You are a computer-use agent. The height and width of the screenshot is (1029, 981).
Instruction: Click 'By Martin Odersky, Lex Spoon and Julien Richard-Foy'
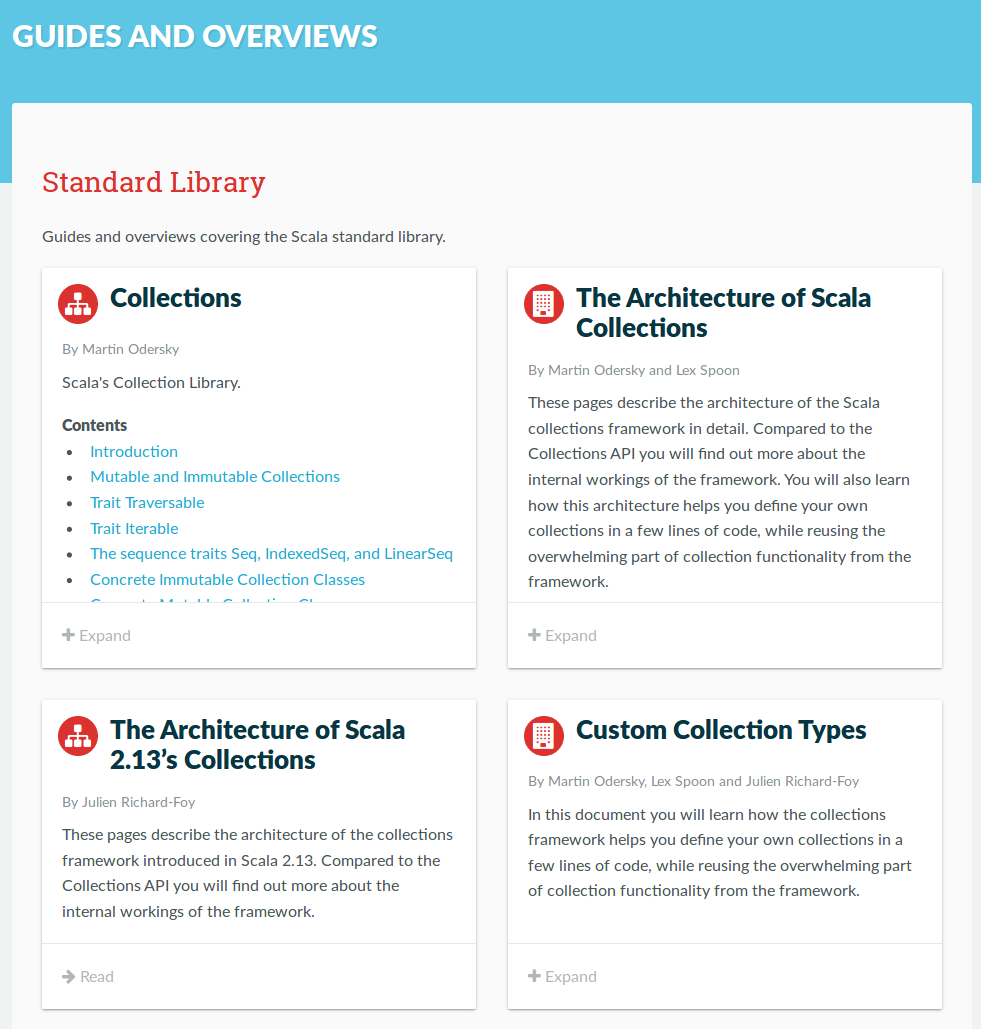click(x=694, y=781)
